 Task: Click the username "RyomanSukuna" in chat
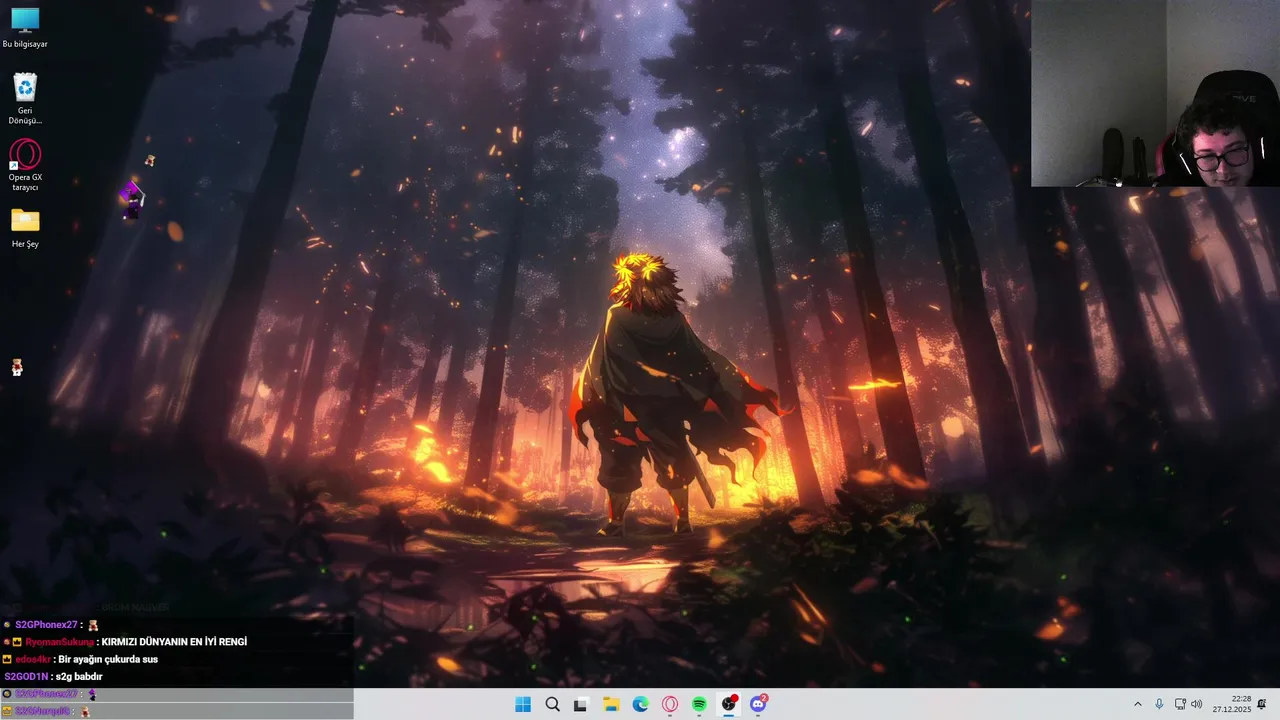59,642
